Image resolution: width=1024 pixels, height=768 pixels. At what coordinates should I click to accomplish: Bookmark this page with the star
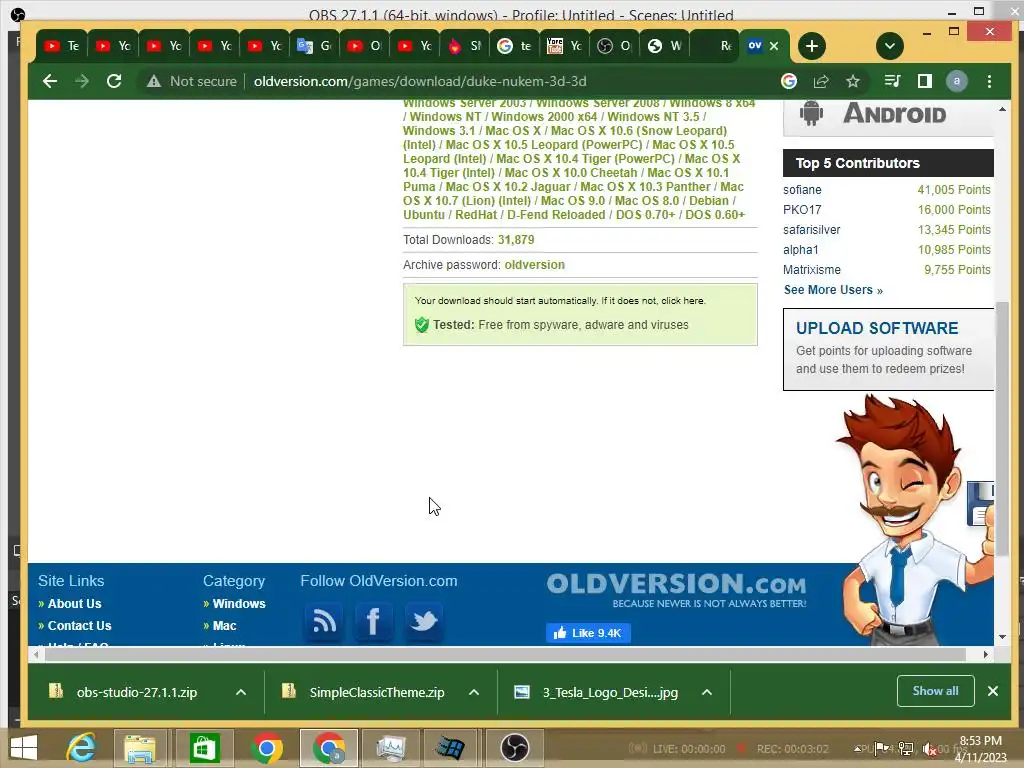(x=852, y=81)
